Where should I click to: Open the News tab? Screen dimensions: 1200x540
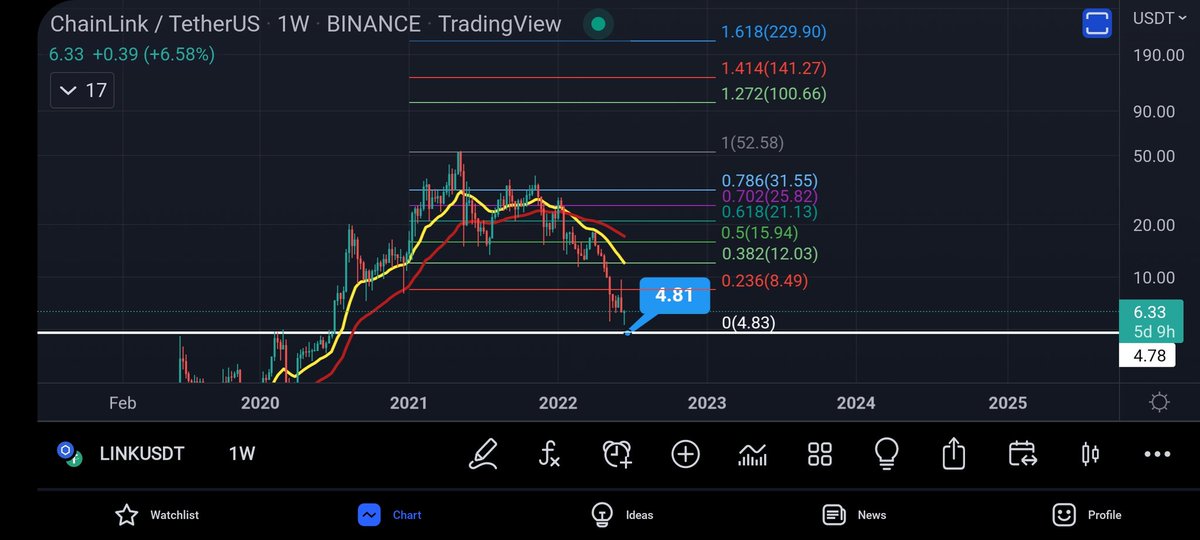coord(855,515)
